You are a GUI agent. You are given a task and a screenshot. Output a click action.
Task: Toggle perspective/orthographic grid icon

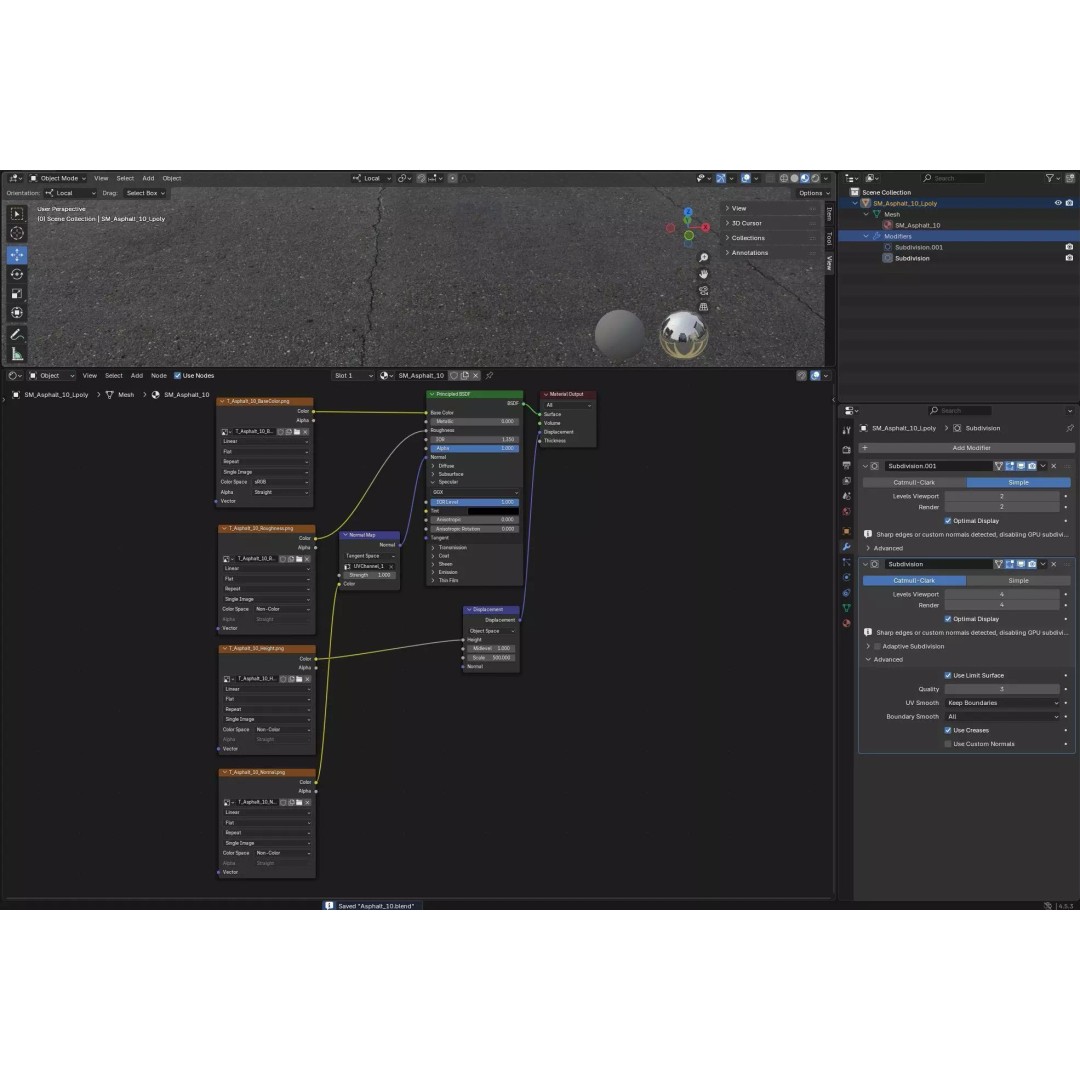point(703,307)
